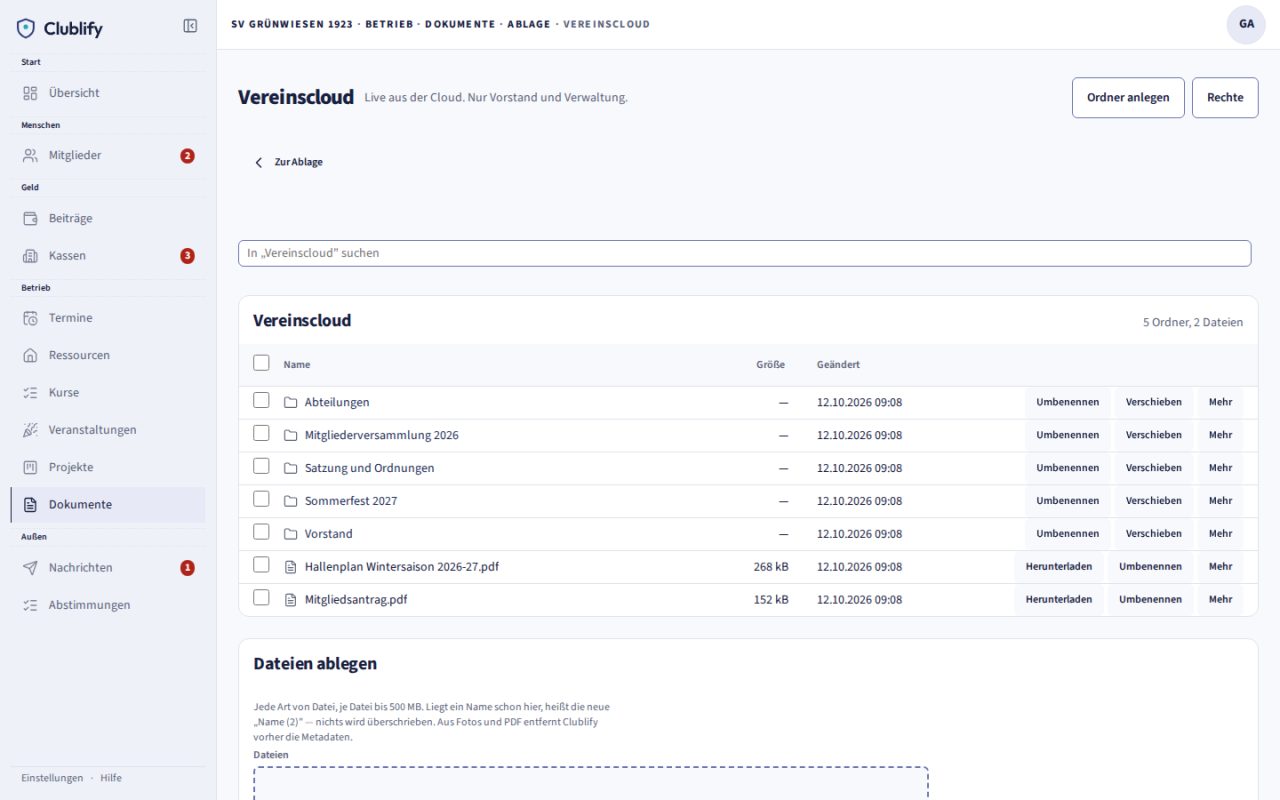Check the Mitgliederversammlung 2026 checkbox

(261, 433)
